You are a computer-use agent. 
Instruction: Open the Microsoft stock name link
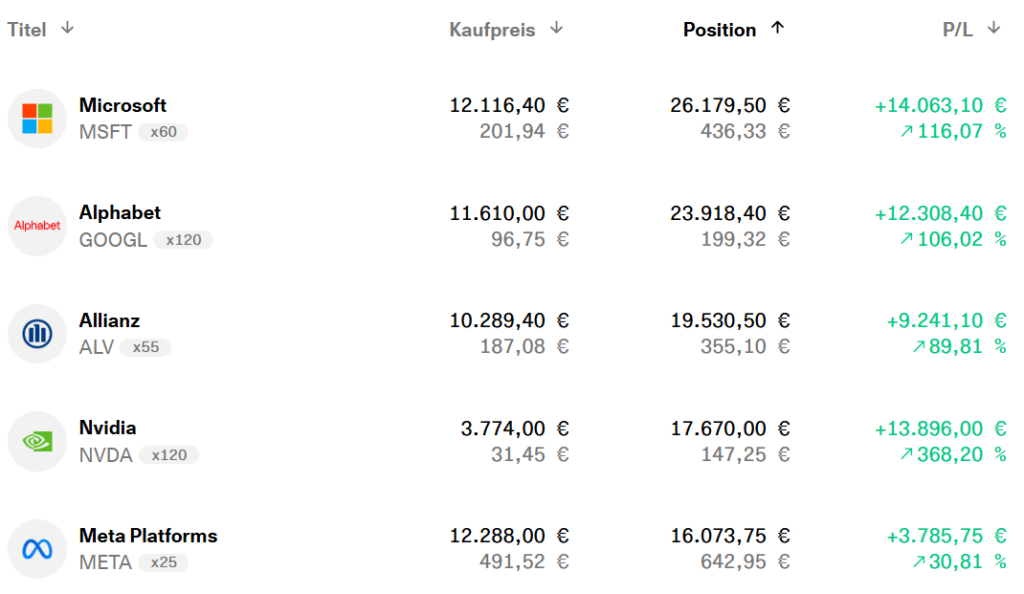(123, 105)
